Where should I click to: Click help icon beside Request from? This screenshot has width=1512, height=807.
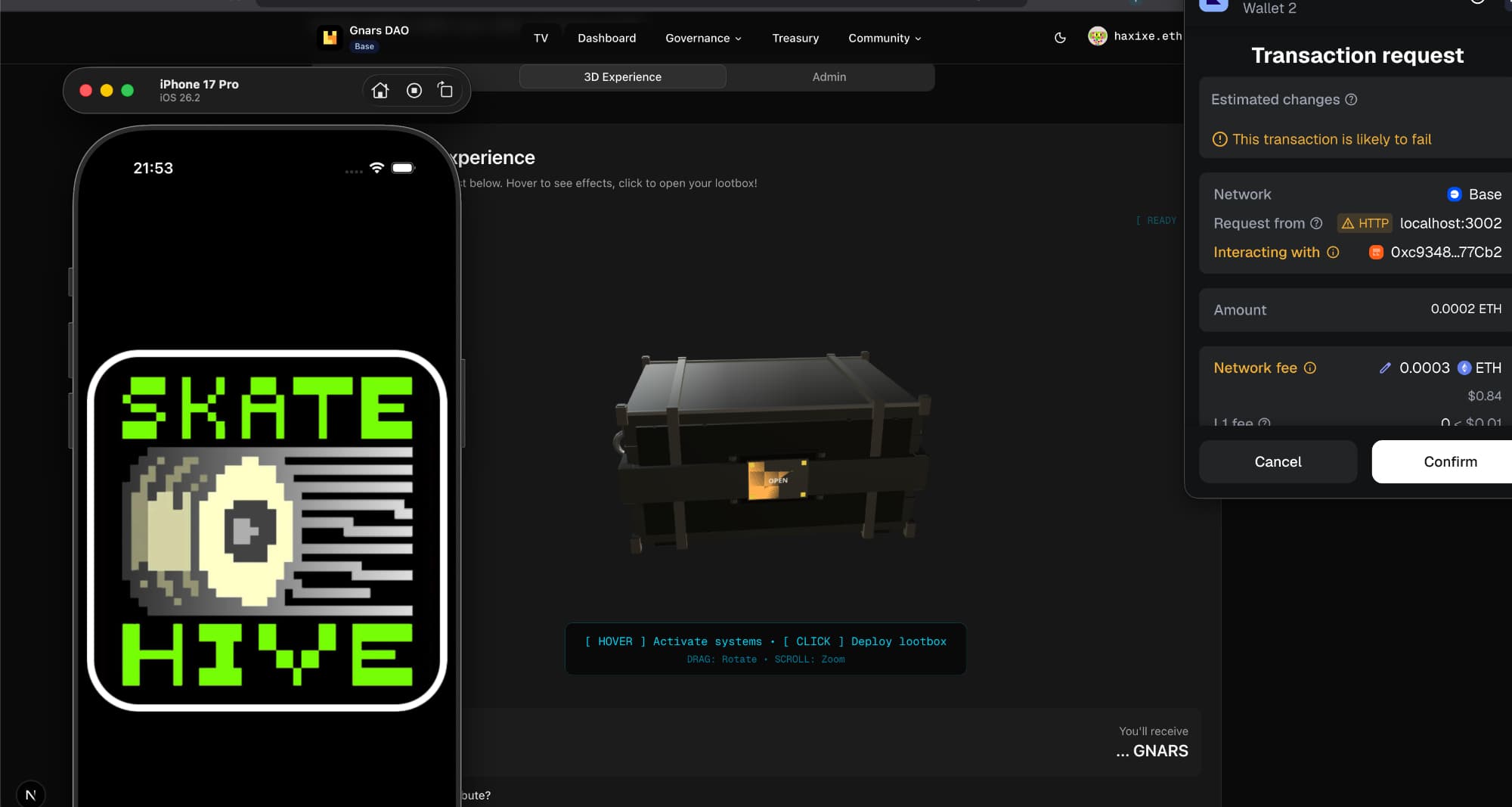point(1316,224)
